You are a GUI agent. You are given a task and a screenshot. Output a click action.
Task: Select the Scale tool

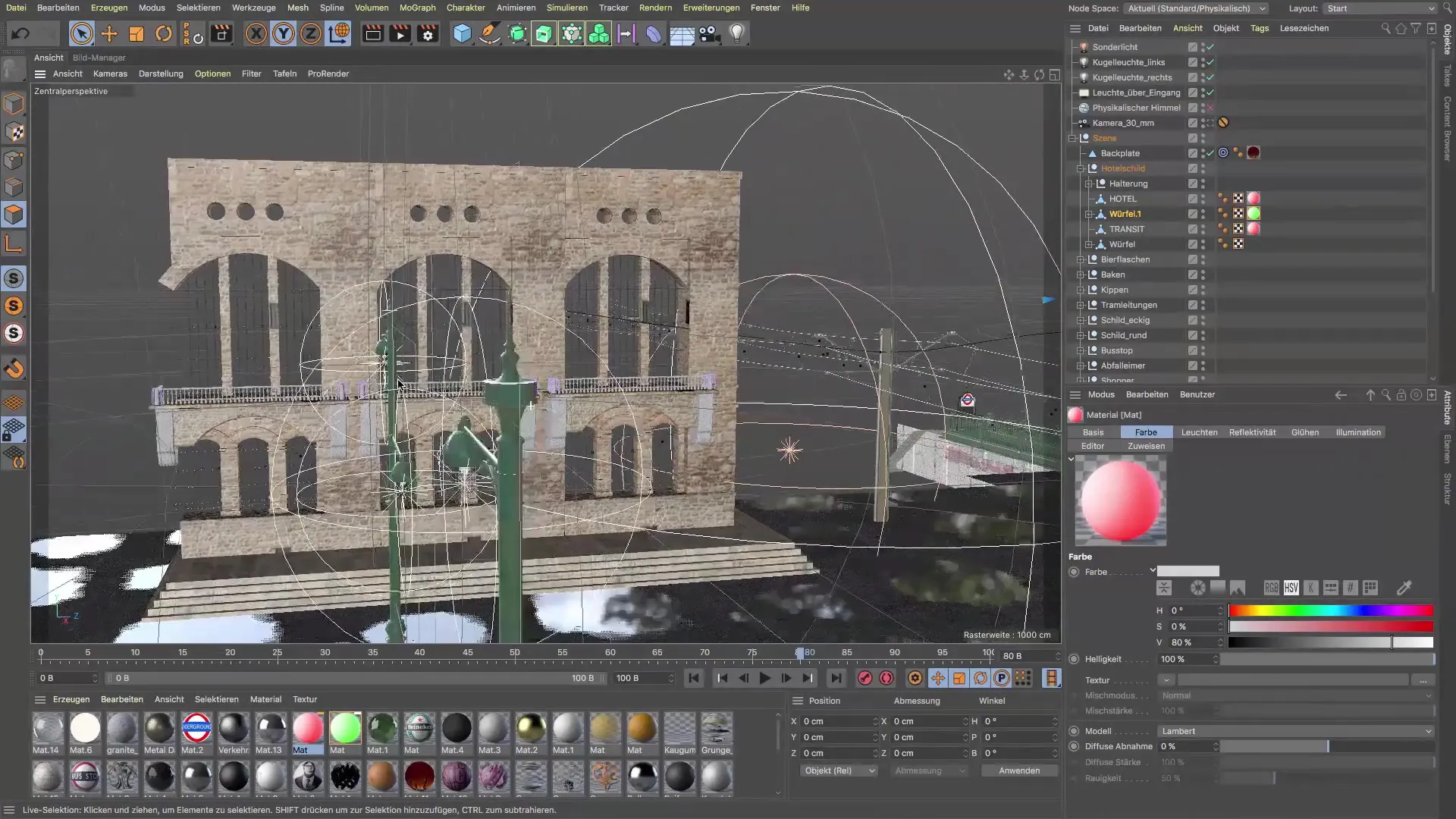coord(136,34)
